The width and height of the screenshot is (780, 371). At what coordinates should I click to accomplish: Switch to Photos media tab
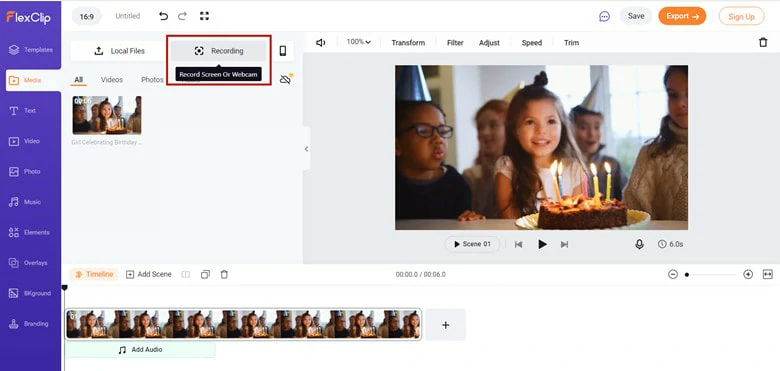152,80
